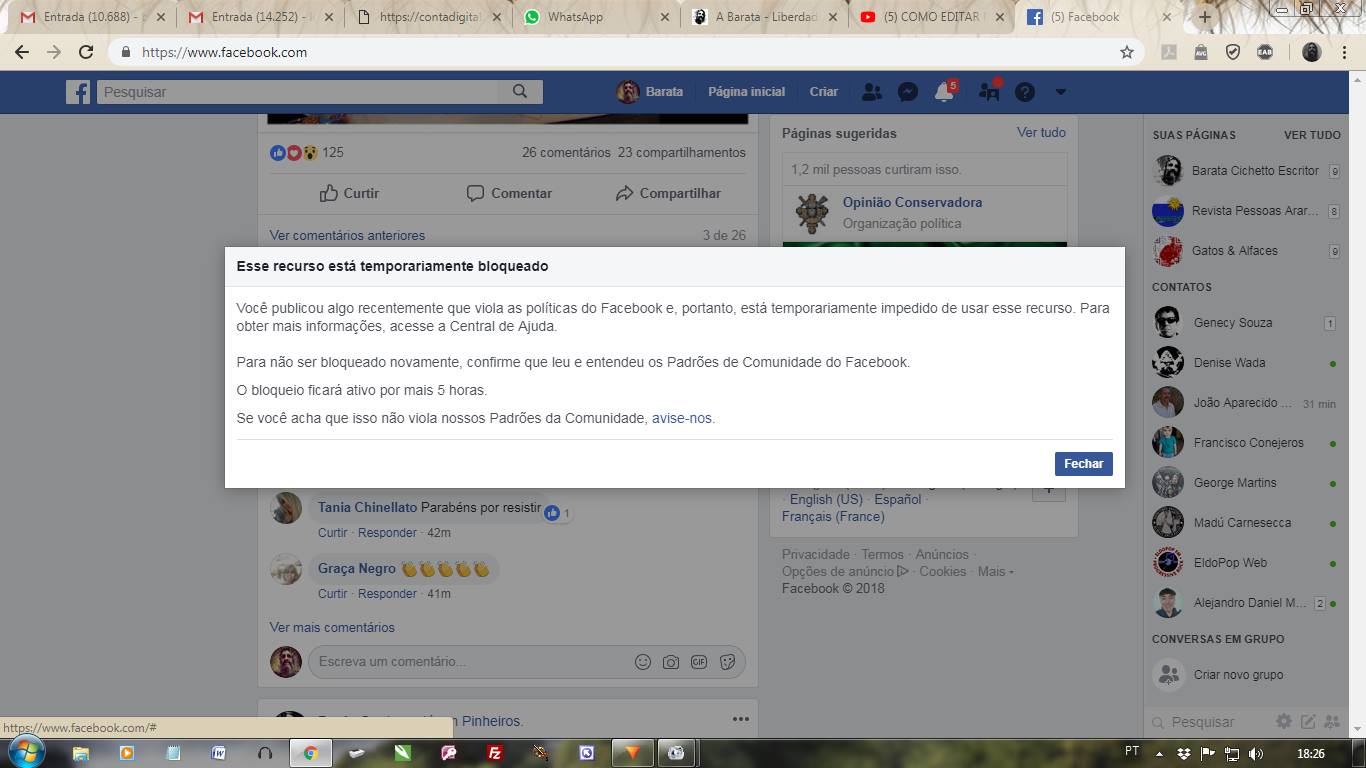Click create group icon in chat sidebar bottom
Image resolution: width=1366 pixels, height=768 pixels.
point(1332,721)
